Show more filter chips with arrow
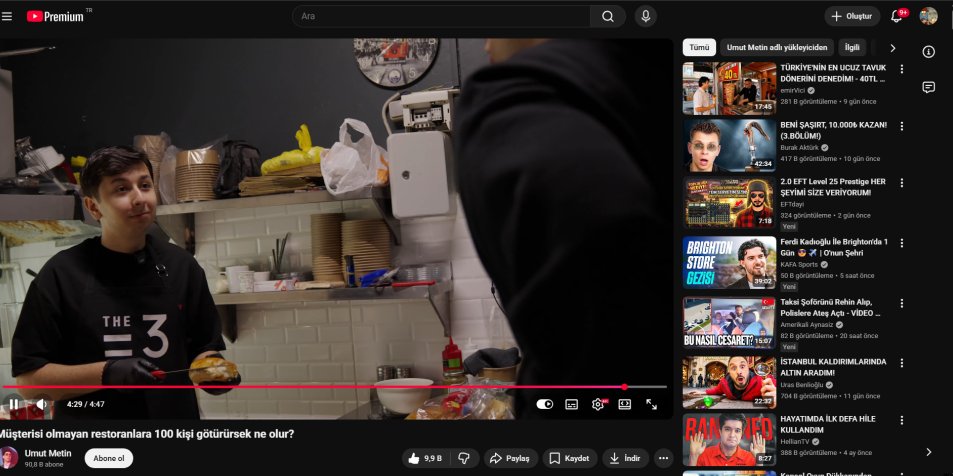Screen dimensions: 953x476 (x=892, y=47)
